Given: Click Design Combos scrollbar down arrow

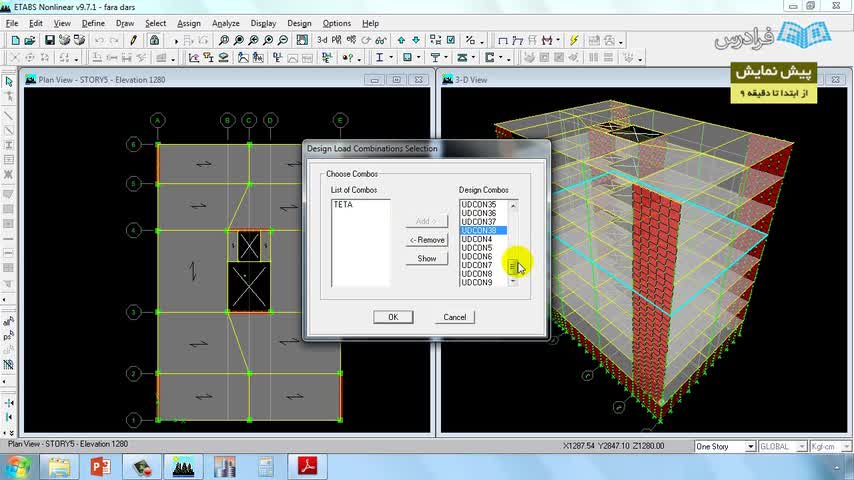Looking at the screenshot, I should click(513, 282).
